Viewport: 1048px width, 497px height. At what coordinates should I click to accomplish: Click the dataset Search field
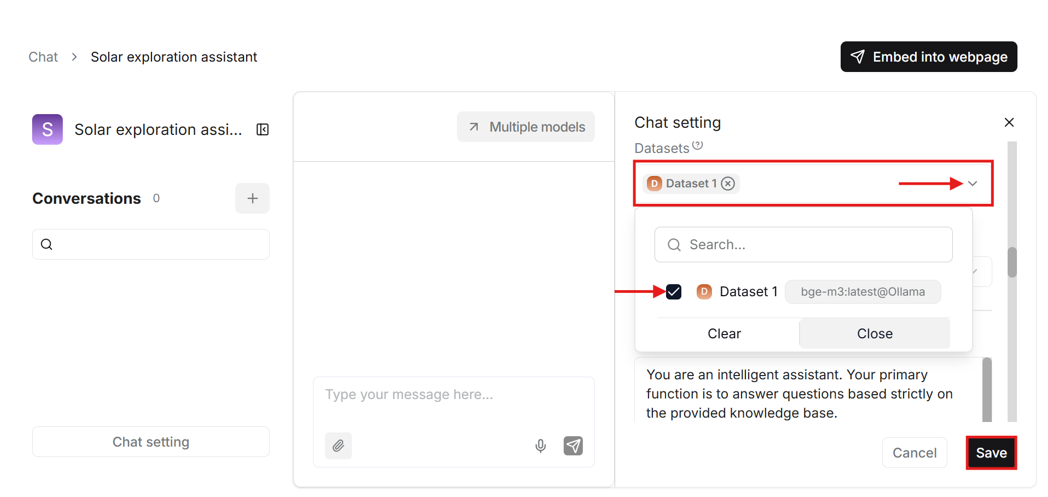(x=803, y=245)
